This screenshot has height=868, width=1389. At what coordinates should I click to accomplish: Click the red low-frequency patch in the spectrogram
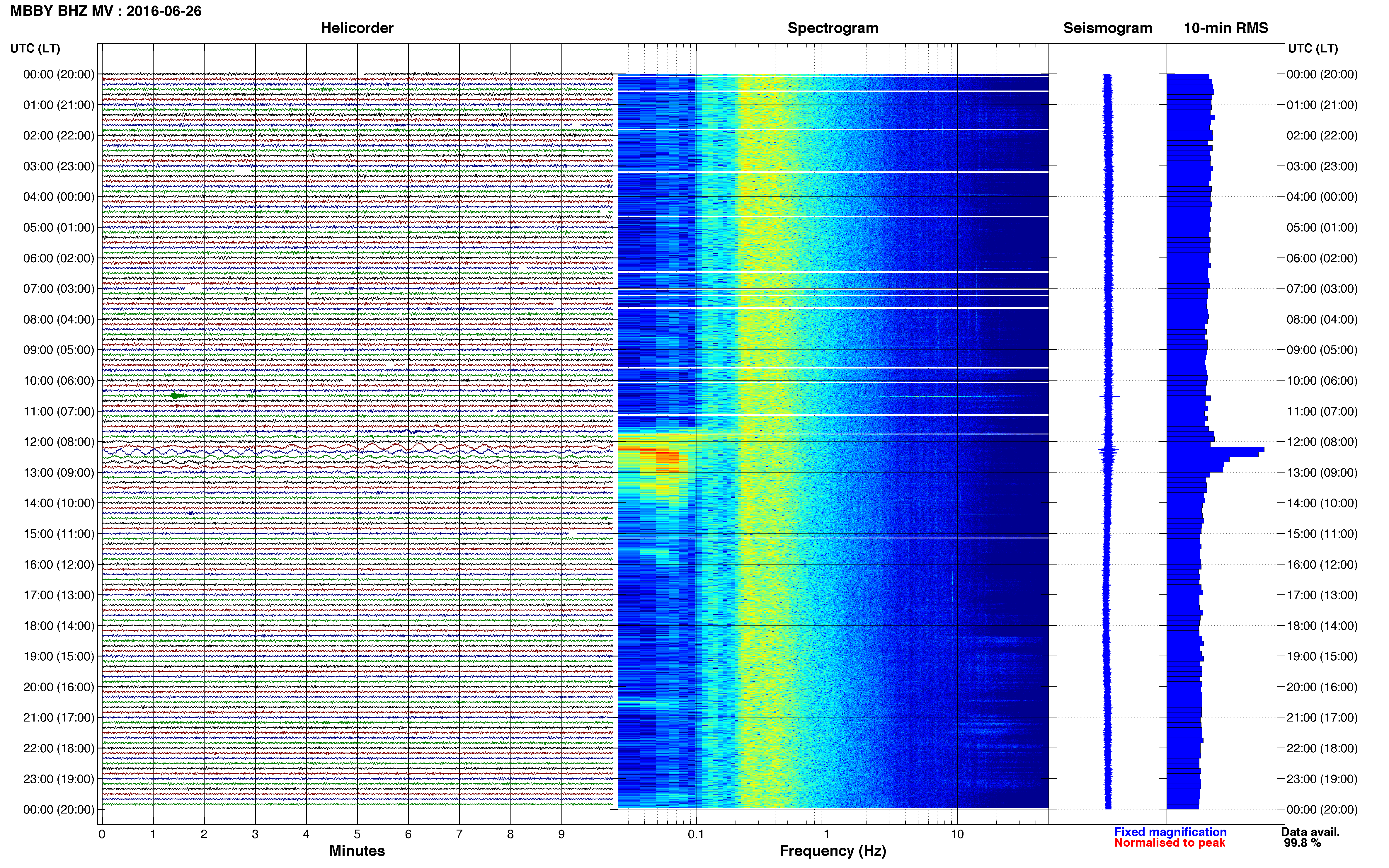pyautogui.click(x=660, y=461)
